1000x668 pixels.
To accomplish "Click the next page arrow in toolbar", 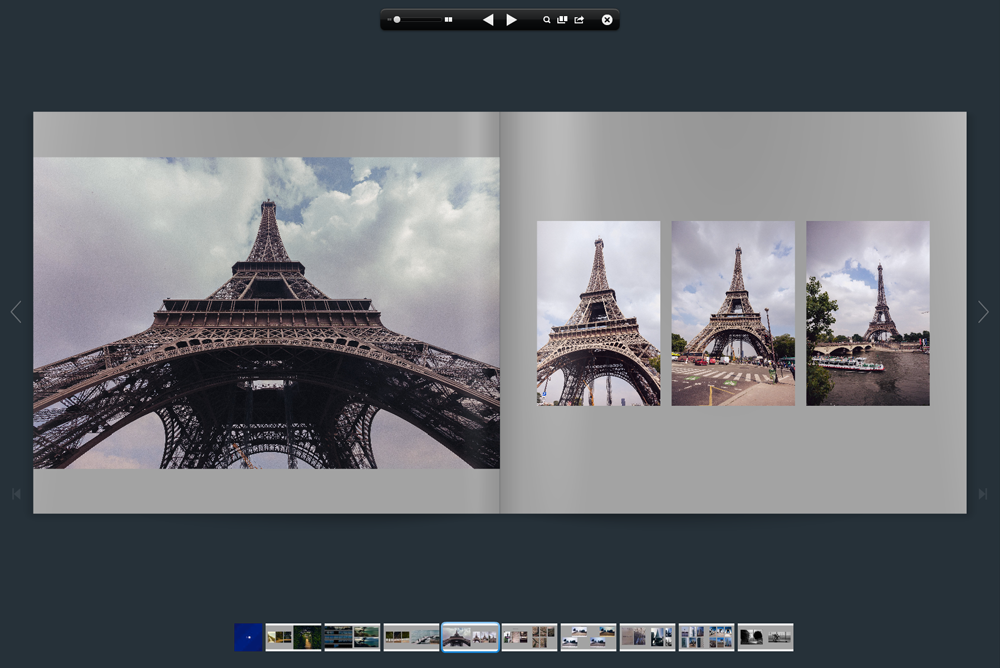I will click(x=511, y=20).
